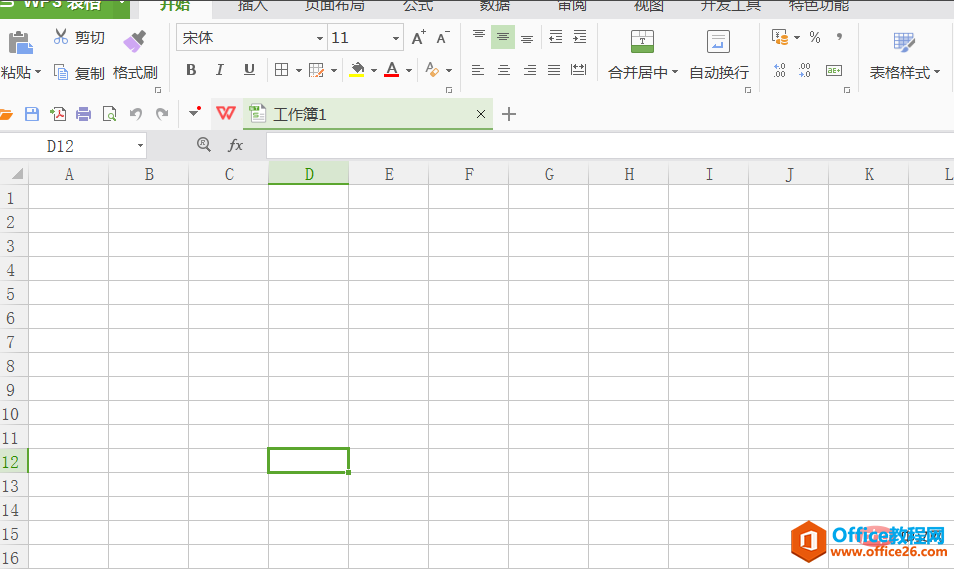Open the 视图 (View) tab

tap(649, 6)
